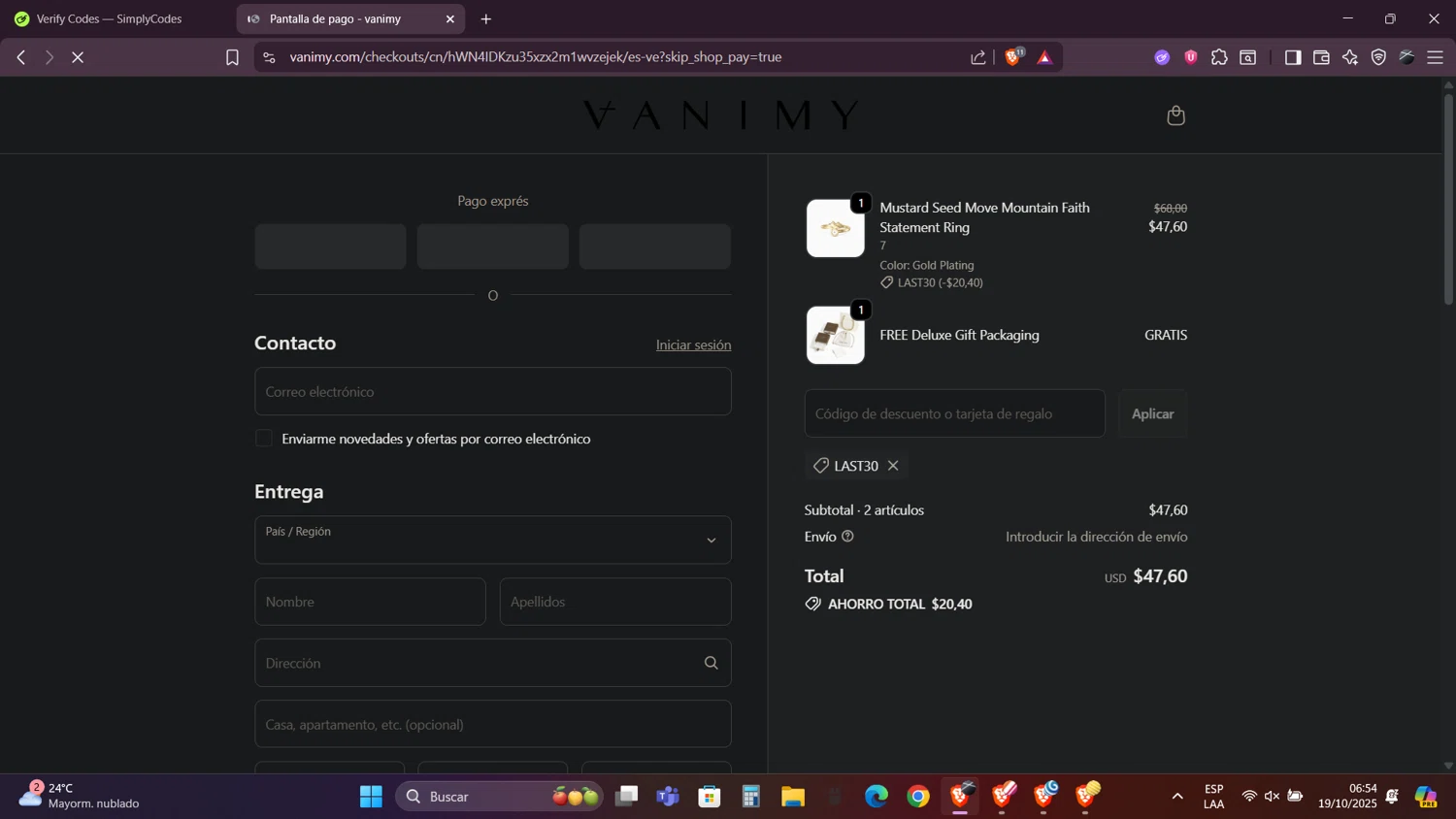The width and height of the screenshot is (1456, 819).
Task: Click the Aplicar discount button
Action: pyautogui.click(x=1153, y=413)
